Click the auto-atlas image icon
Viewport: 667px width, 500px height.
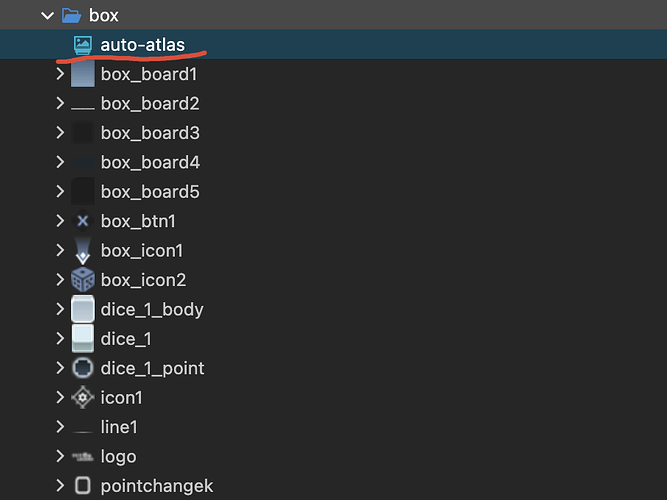83,44
